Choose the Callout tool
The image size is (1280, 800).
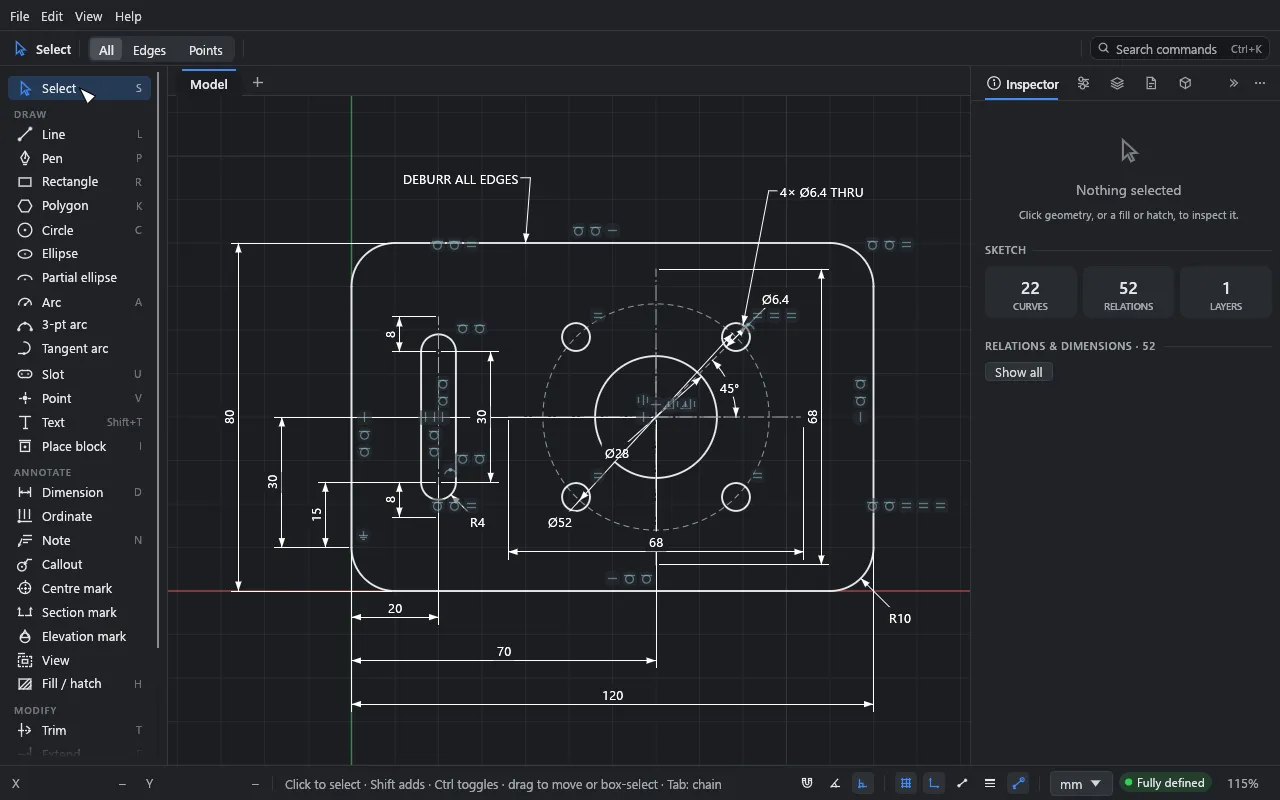80,564
